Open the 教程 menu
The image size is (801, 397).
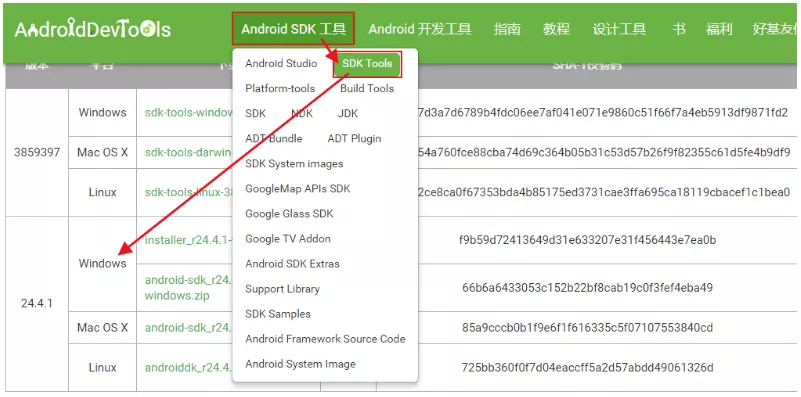point(556,29)
